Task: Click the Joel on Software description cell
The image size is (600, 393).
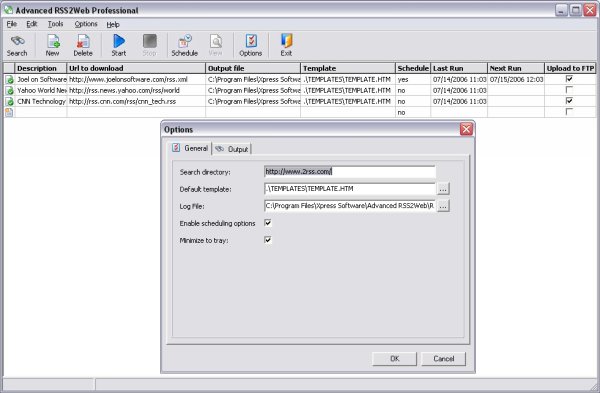Action: pyautogui.click(x=41, y=80)
